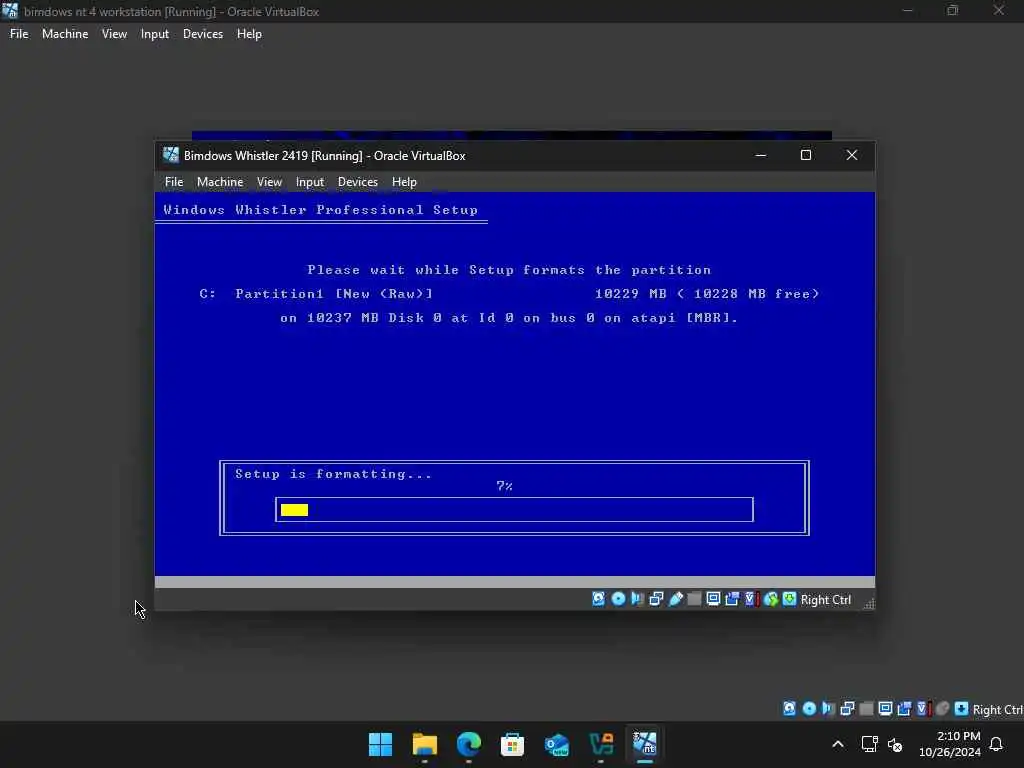Viewport: 1024px width, 768px height.
Task: Open View menu in Whistler VM window
Action: pyautogui.click(x=269, y=182)
